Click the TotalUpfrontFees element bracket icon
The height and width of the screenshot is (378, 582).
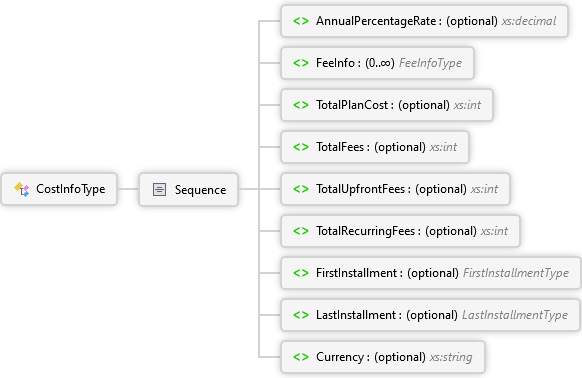tap(301, 189)
